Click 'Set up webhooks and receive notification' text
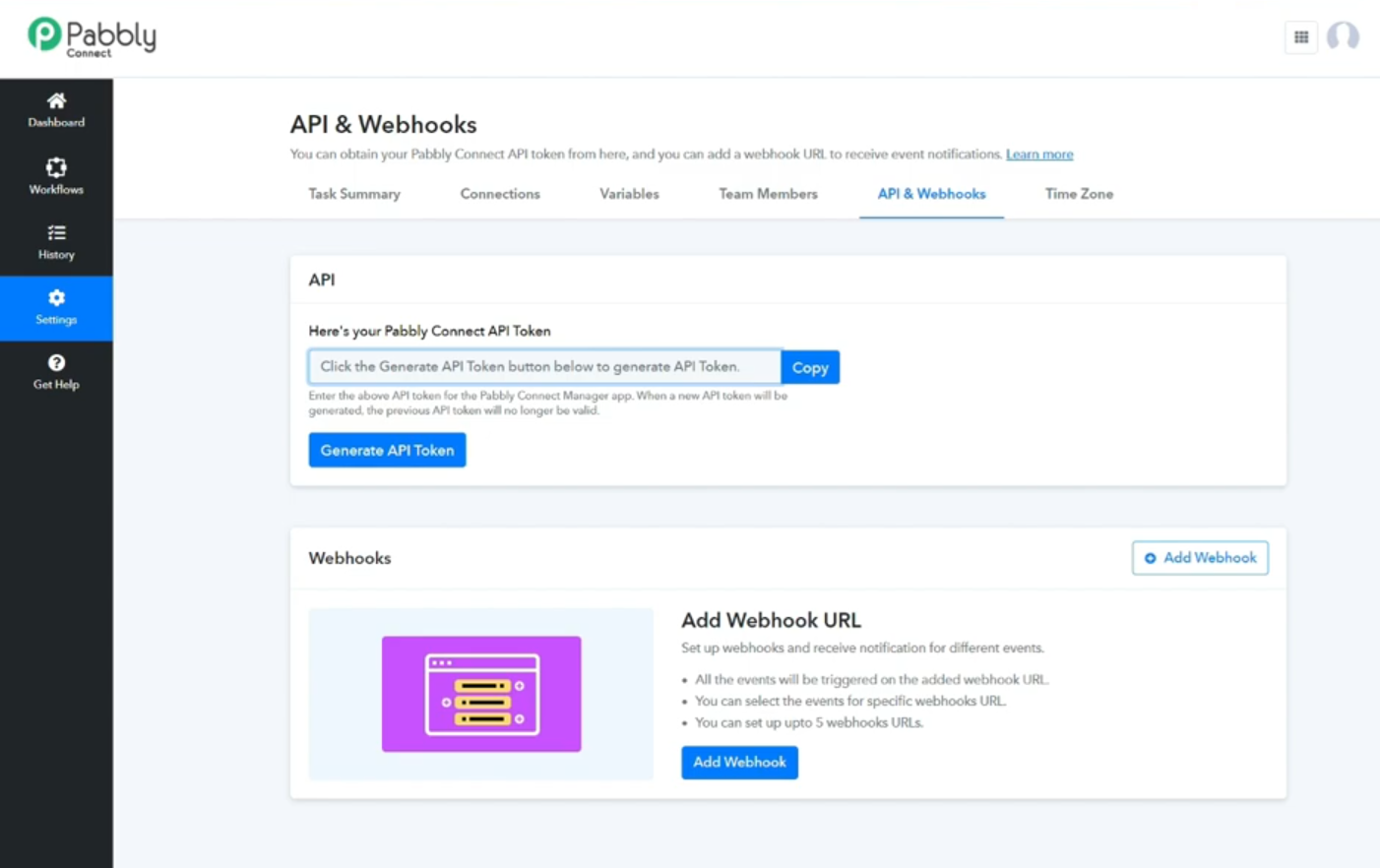The height and width of the screenshot is (868, 1380). [x=862, y=648]
